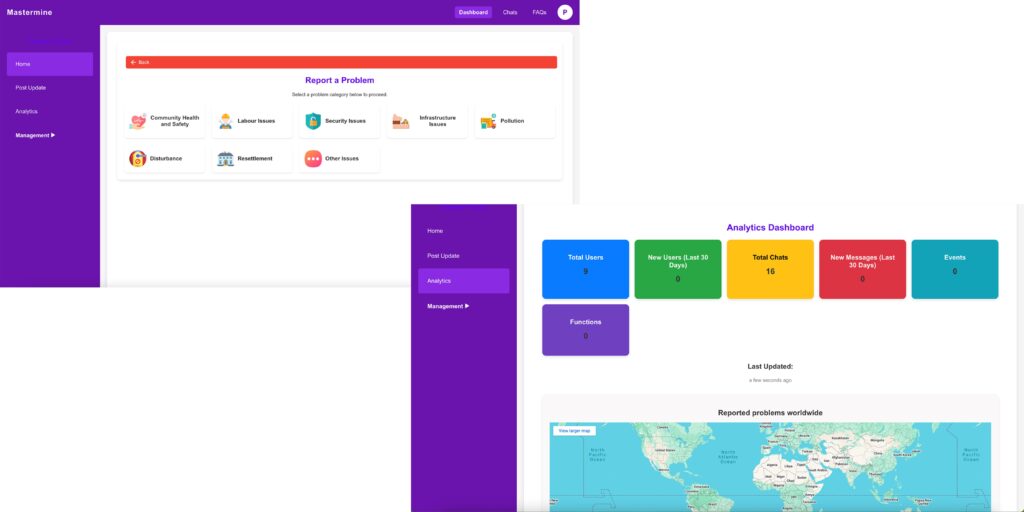Viewport: 1024px width, 512px height.
Task: Open the Chats tab in header
Action: click(x=510, y=12)
